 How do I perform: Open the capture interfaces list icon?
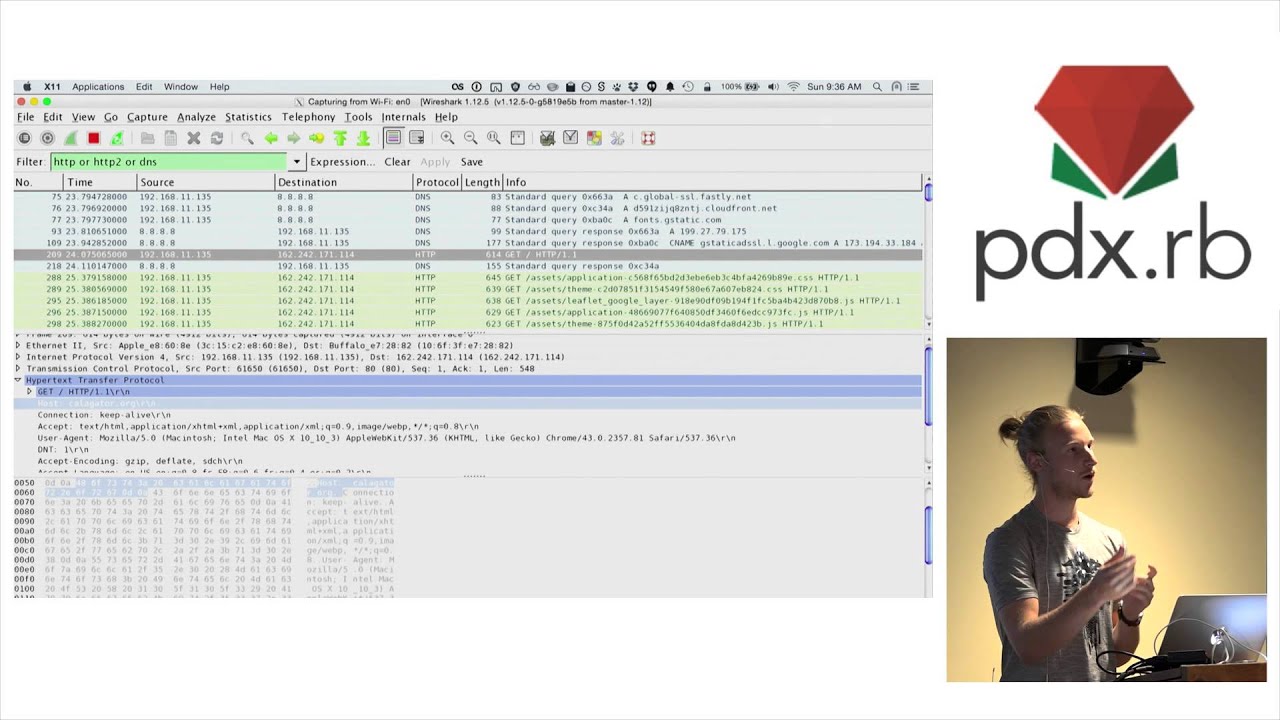(x=25, y=138)
